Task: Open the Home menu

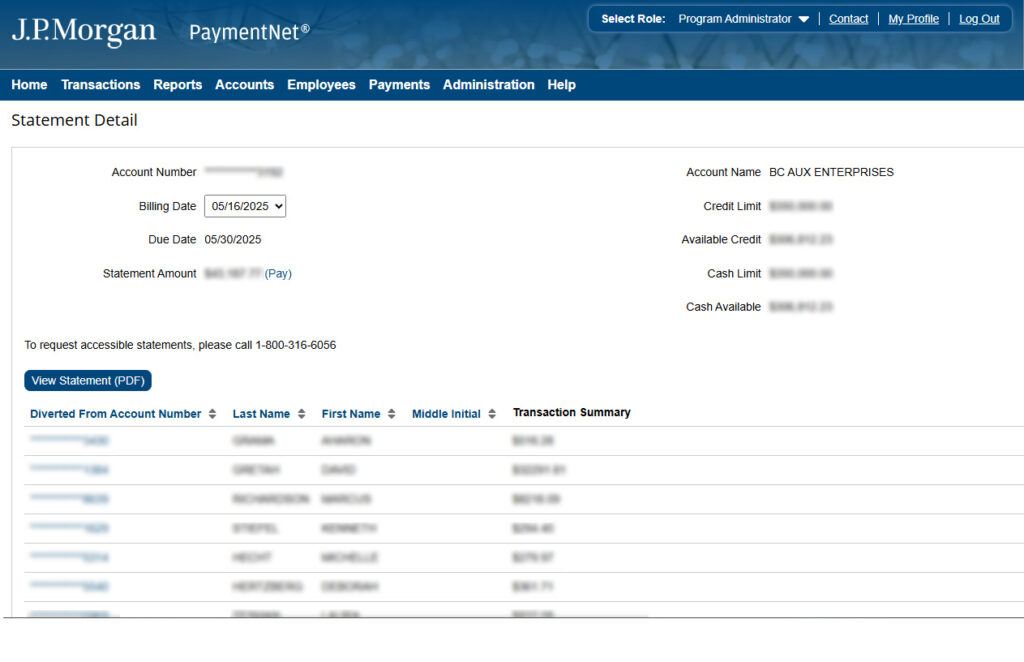Action: point(29,85)
